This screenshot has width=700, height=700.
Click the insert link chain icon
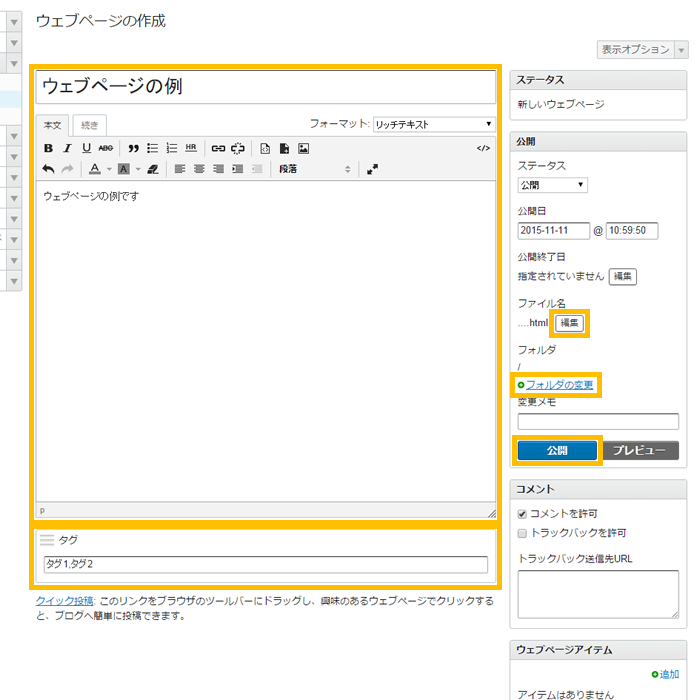pos(218,148)
